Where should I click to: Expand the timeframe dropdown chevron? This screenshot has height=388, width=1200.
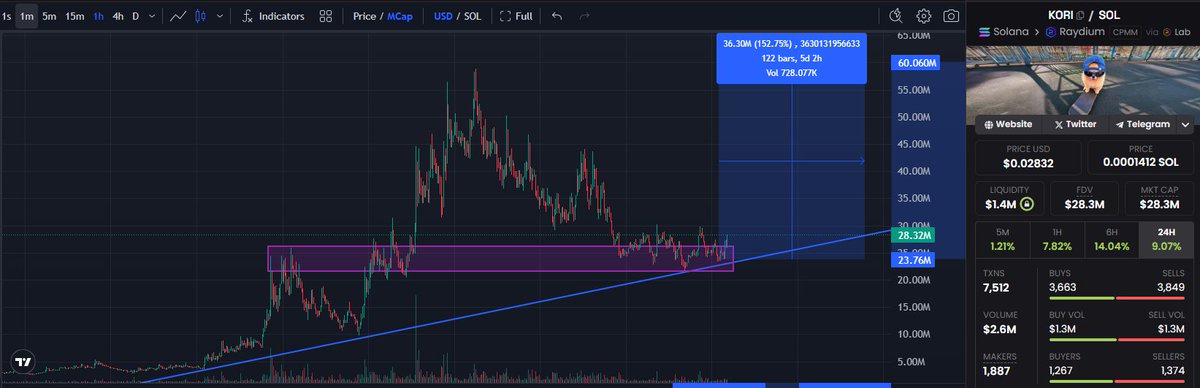pos(152,16)
